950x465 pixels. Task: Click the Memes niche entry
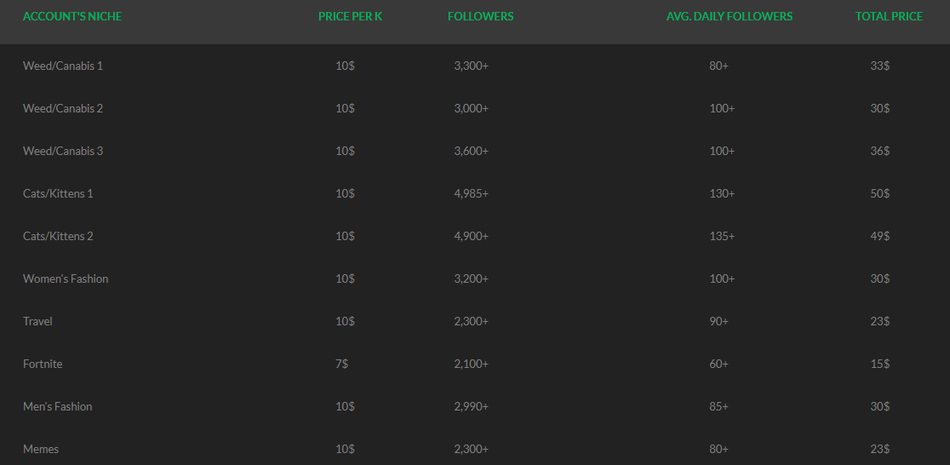pyautogui.click(x=41, y=449)
